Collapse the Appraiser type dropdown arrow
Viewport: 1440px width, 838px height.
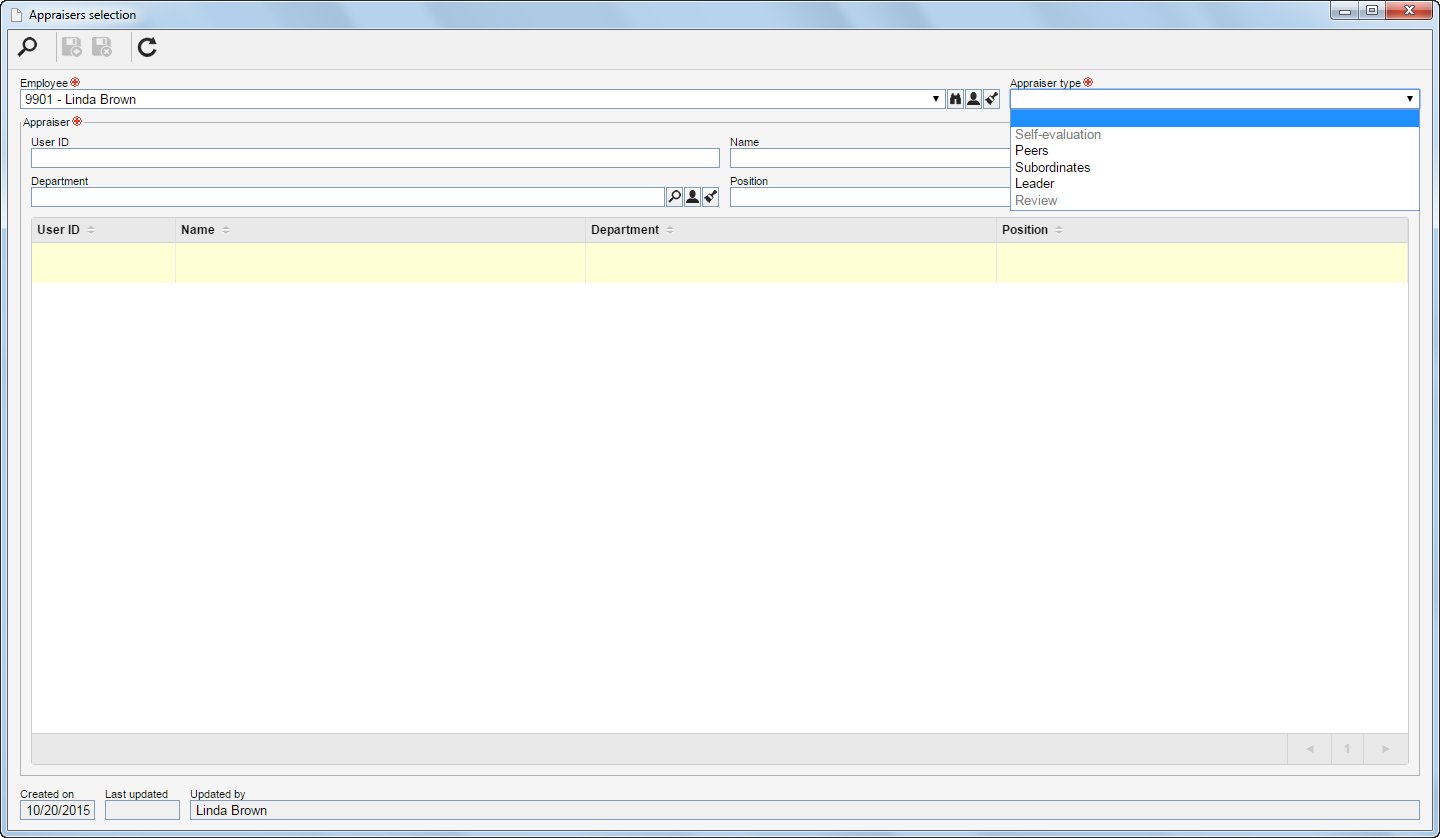[1410, 99]
